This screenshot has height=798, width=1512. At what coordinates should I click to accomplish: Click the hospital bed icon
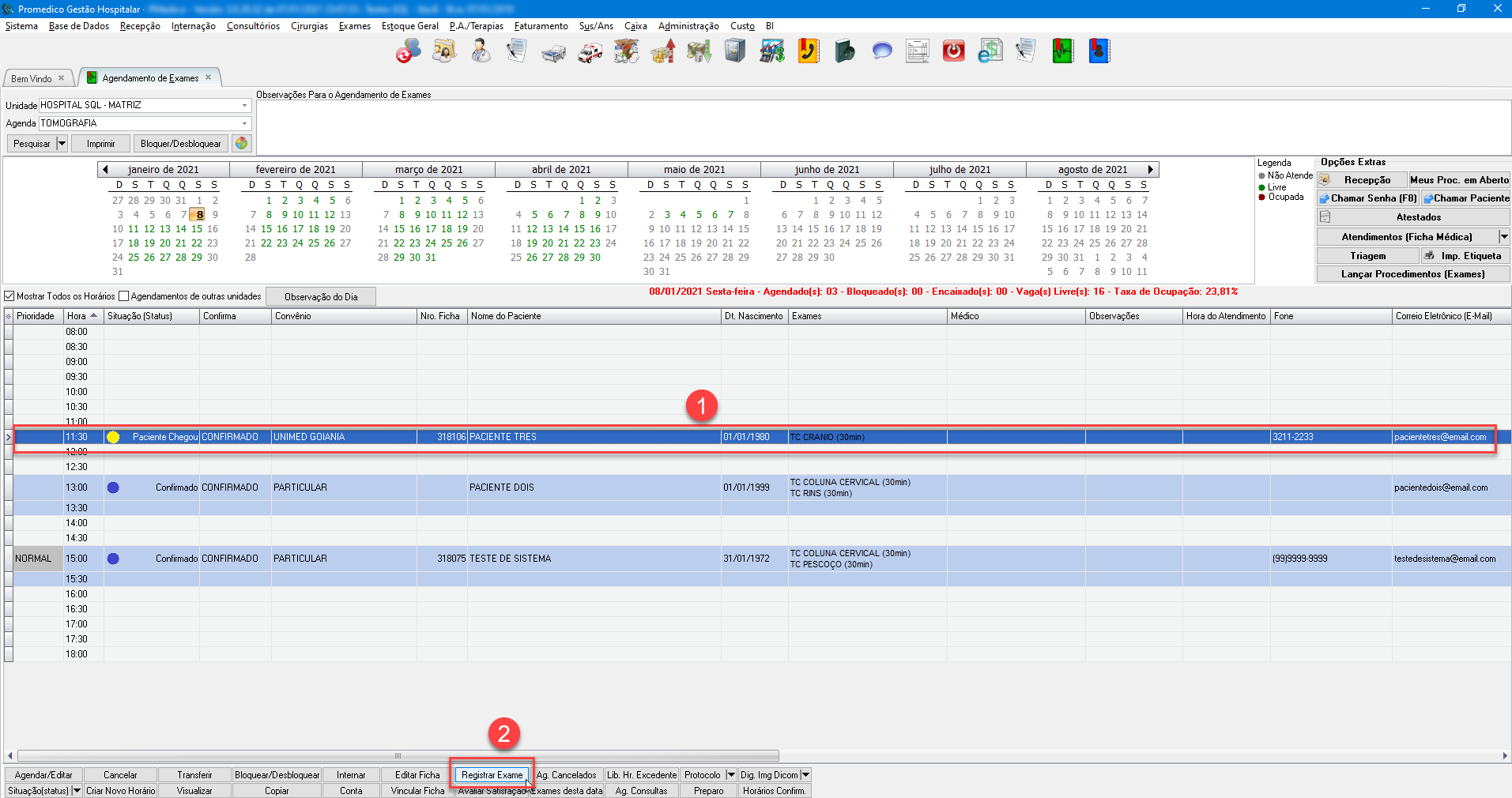click(553, 52)
